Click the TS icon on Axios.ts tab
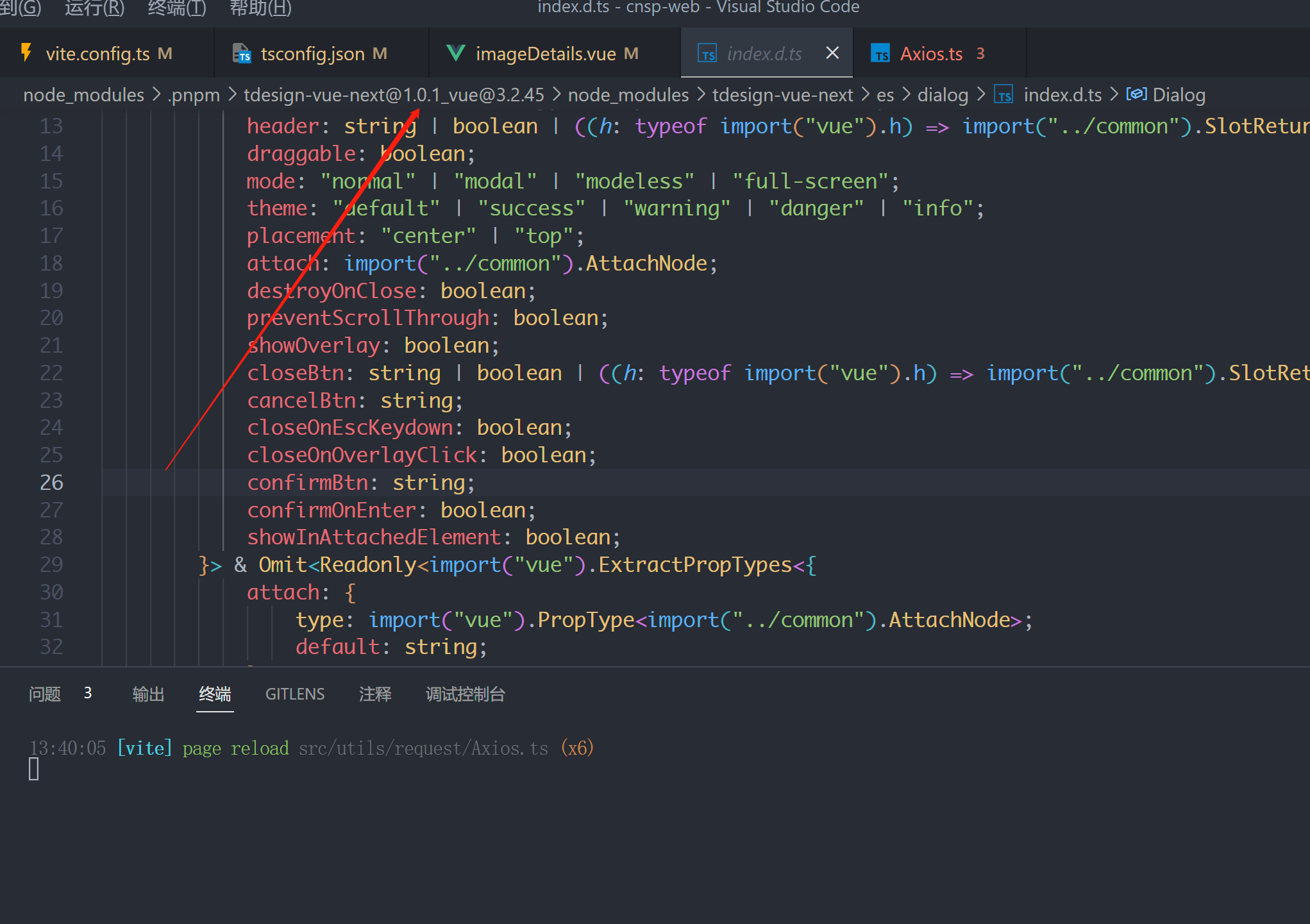 tap(880, 53)
